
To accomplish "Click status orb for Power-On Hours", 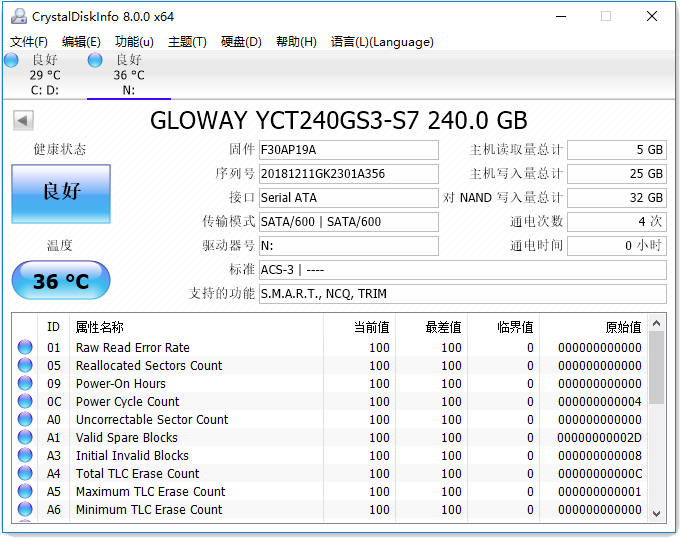I will (25, 384).
